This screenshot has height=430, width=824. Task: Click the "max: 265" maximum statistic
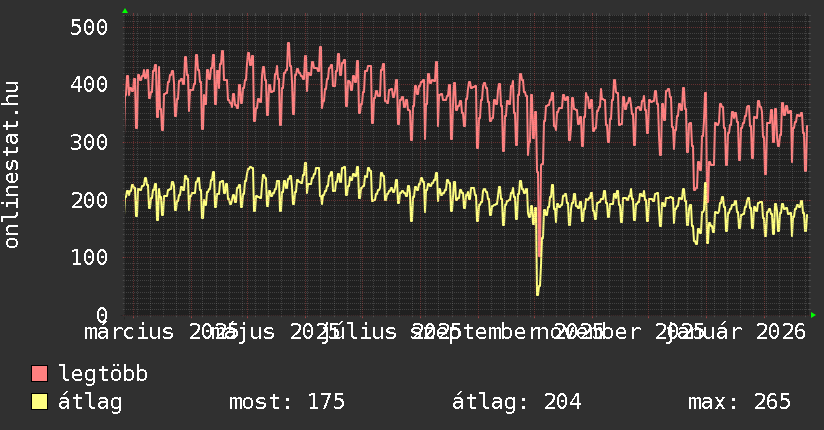point(739,402)
